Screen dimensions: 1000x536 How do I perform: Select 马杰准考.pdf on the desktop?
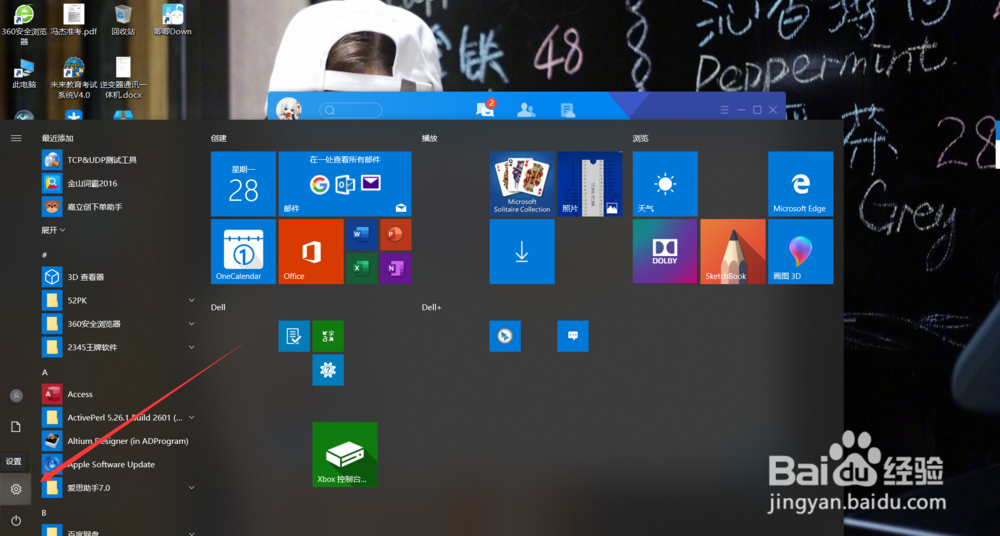coord(74,20)
